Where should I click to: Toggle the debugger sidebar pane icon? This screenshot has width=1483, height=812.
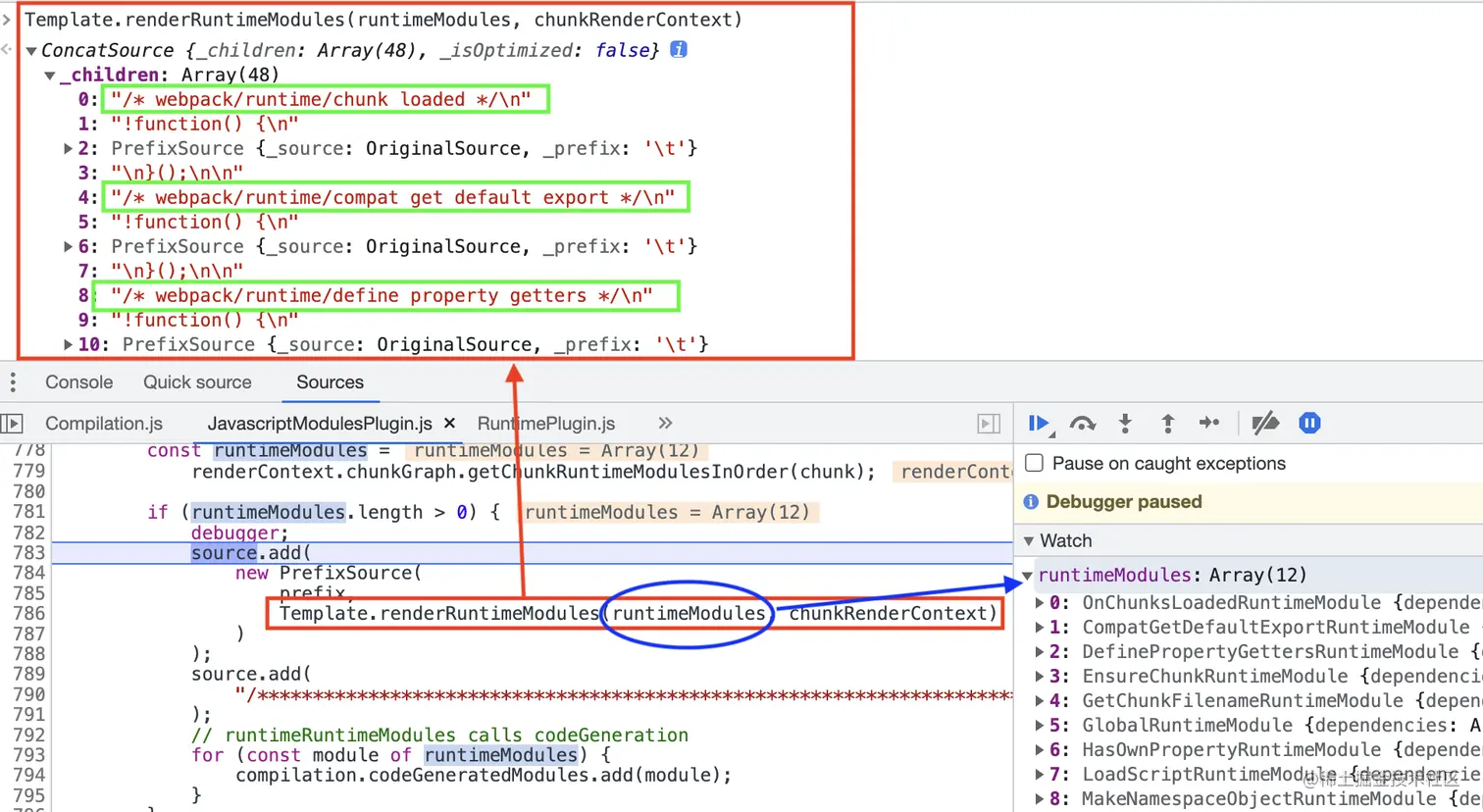click(989, 424)
